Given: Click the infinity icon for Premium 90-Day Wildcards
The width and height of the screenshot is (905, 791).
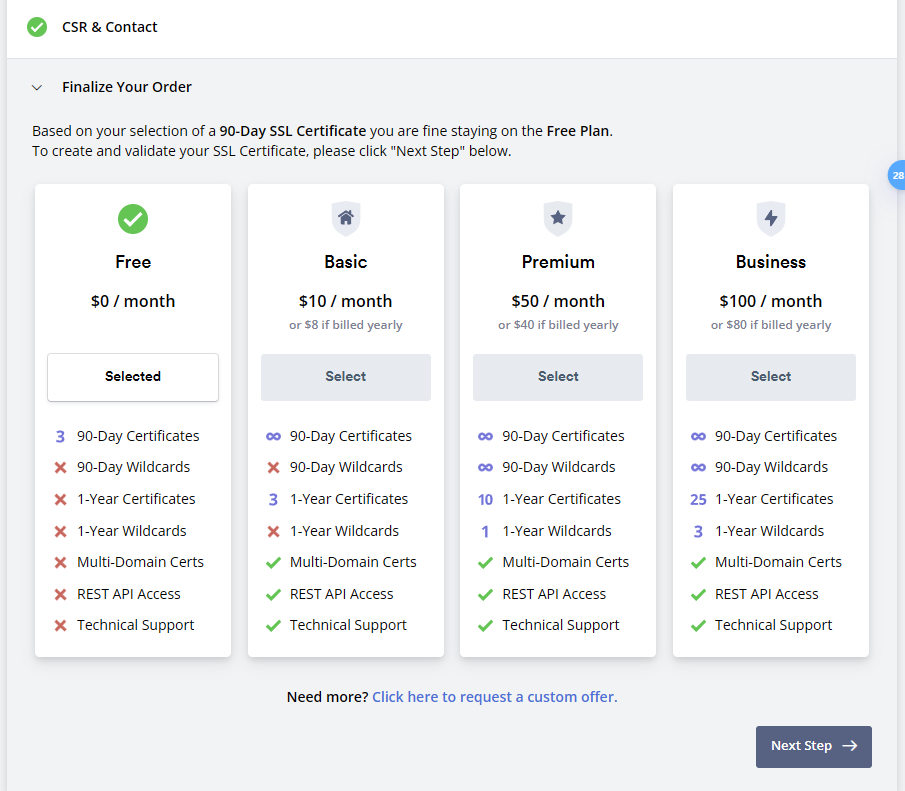Looking at the screenshot, I should coord(486,468).
